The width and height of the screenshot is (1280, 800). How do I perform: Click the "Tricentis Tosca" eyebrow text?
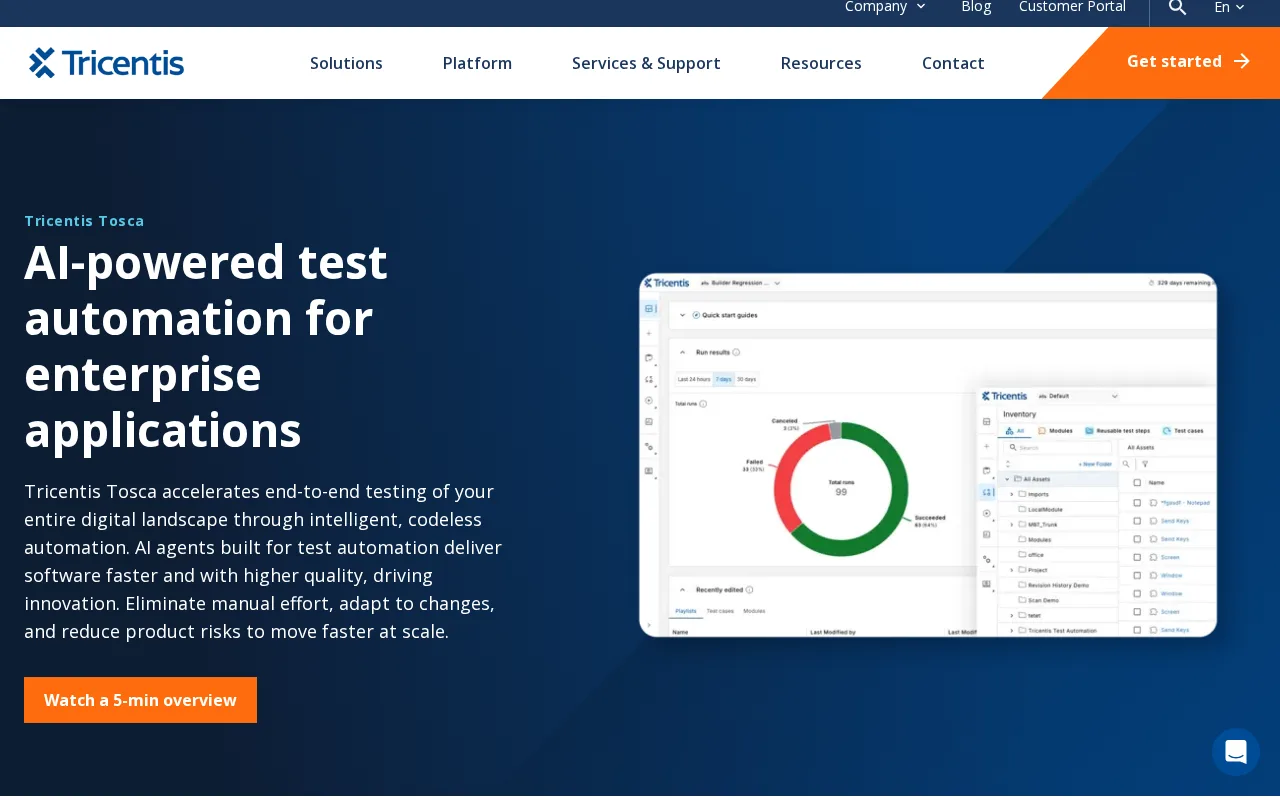point(84,221)
